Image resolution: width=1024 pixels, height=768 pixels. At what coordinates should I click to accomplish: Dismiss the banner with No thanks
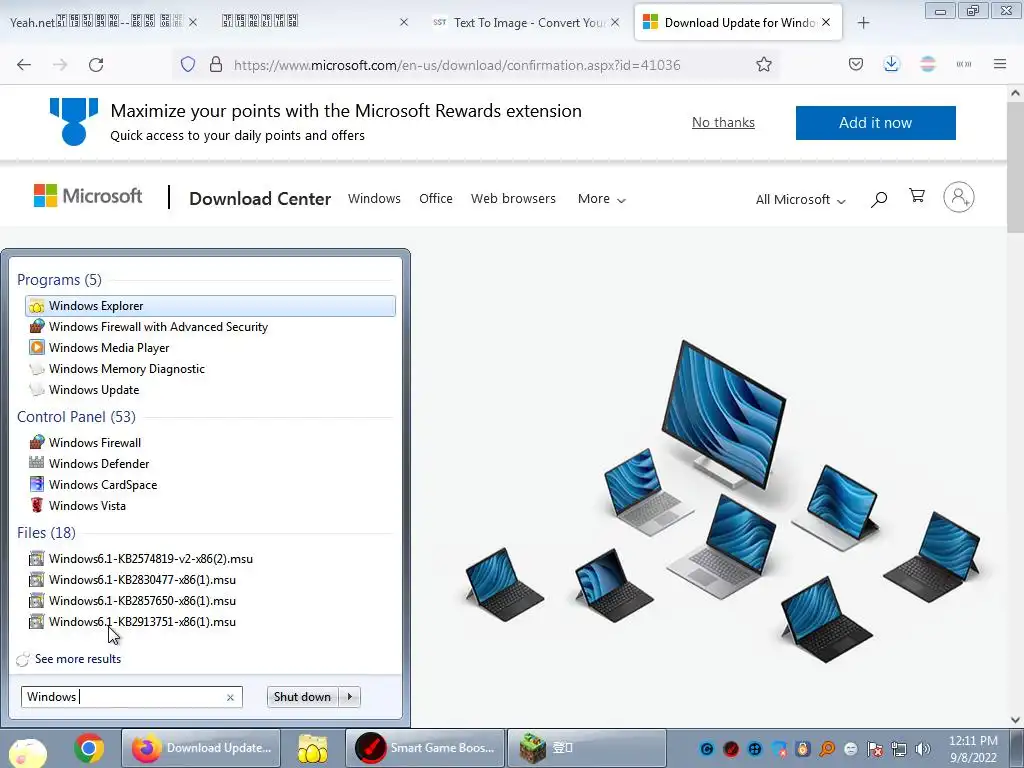click(x=723, y=122)
